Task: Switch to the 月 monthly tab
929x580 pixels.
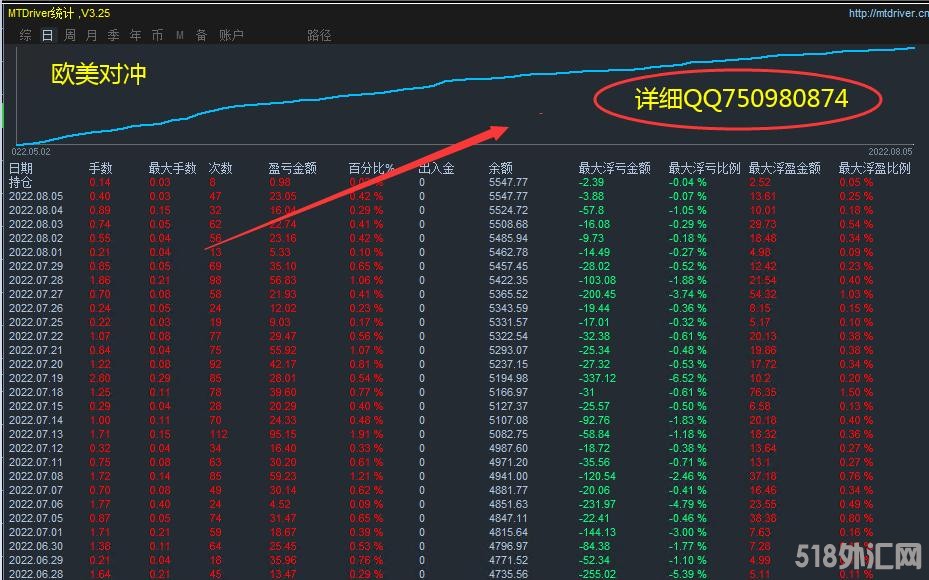Action: point(92,35)
